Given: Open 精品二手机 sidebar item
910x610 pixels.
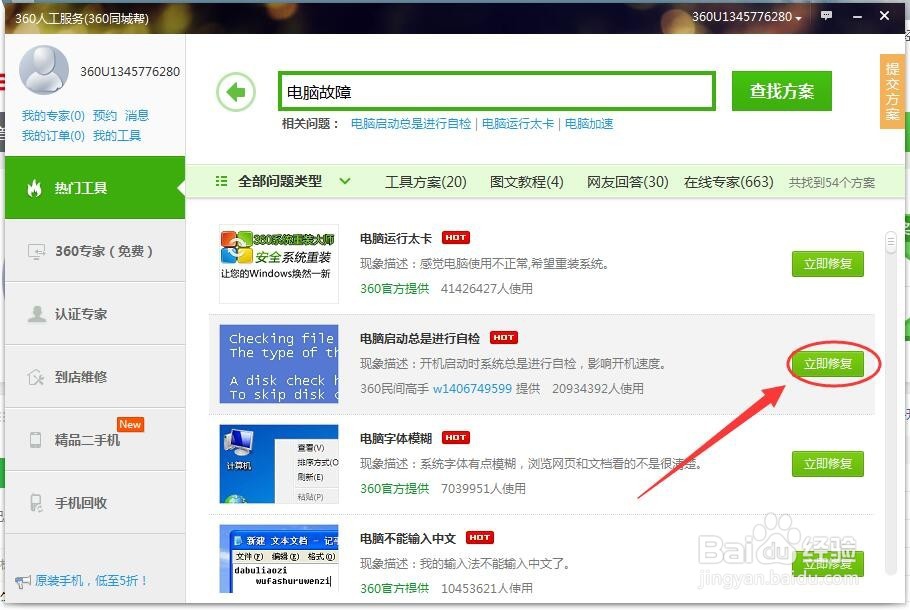Looking at the screenshot, I should [95, 439].
